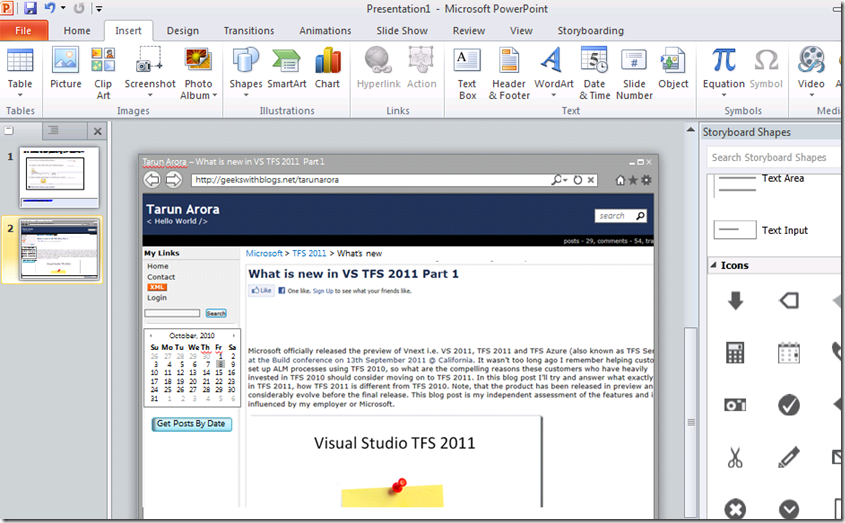This screenshot has width=845, height=523.
Task: Save the presentation from Quick Access
Action: coord(30,8)
